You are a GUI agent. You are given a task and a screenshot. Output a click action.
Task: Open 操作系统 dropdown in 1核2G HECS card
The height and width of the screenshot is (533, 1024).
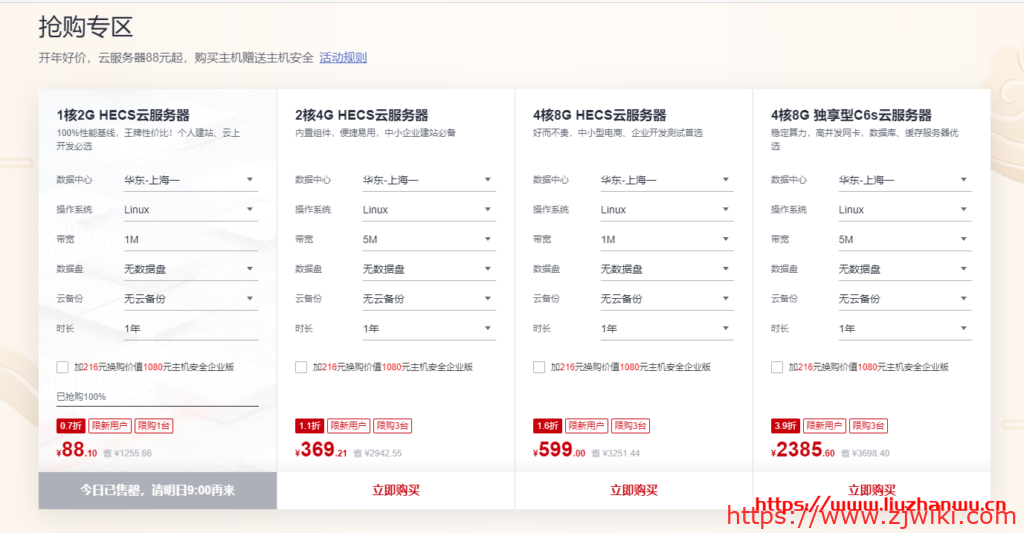(x=191, y=210)
